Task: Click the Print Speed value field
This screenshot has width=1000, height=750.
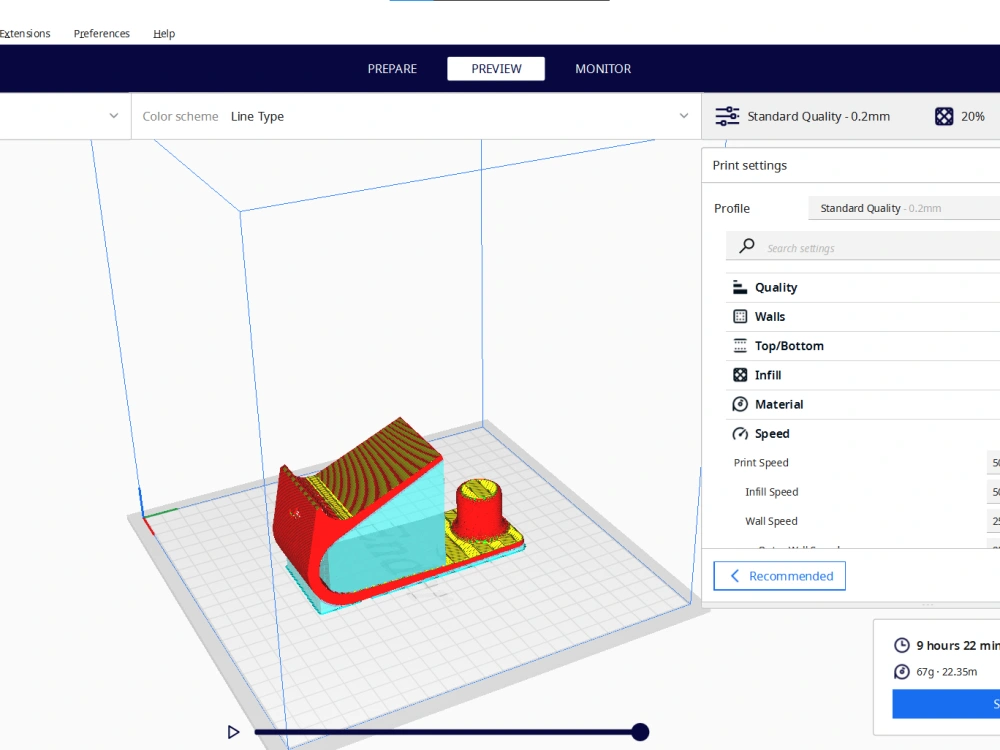Action: tap(994, 463)
